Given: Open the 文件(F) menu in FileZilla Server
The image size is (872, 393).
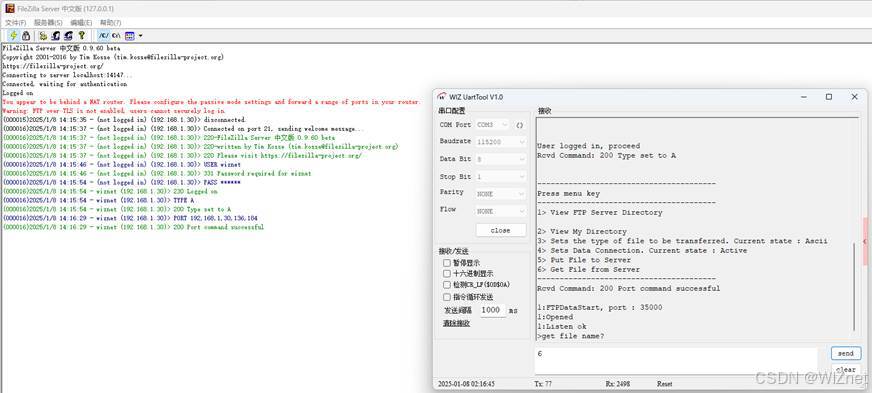Looking at the screenshot, I should [16, 23].
